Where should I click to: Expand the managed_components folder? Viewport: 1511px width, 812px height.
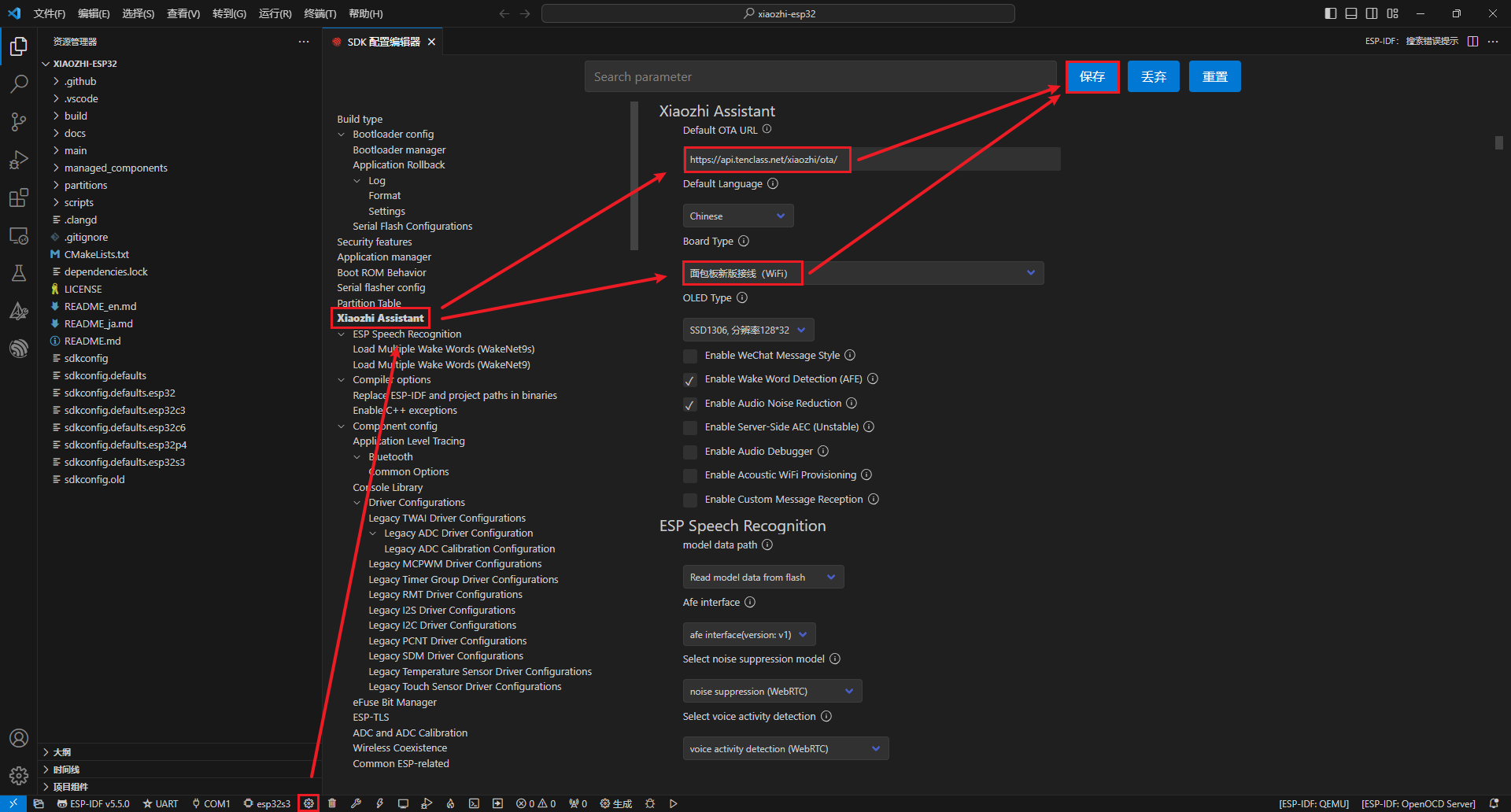116,168
